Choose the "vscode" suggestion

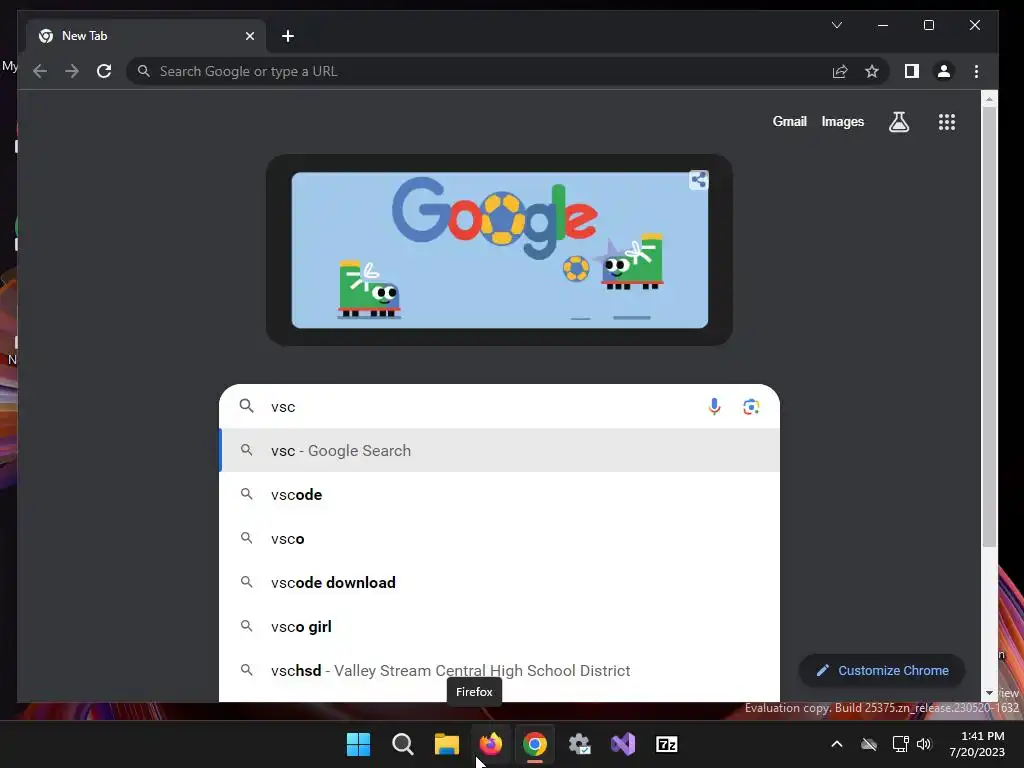point(500,494)
